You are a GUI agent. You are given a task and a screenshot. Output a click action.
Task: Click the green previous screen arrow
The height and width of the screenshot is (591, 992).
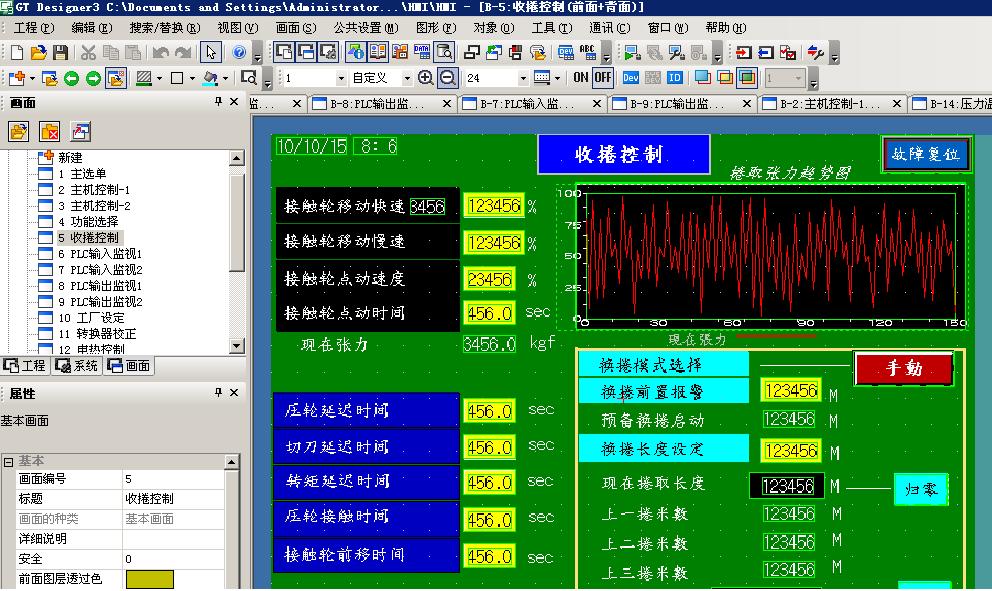pos(71,78)
